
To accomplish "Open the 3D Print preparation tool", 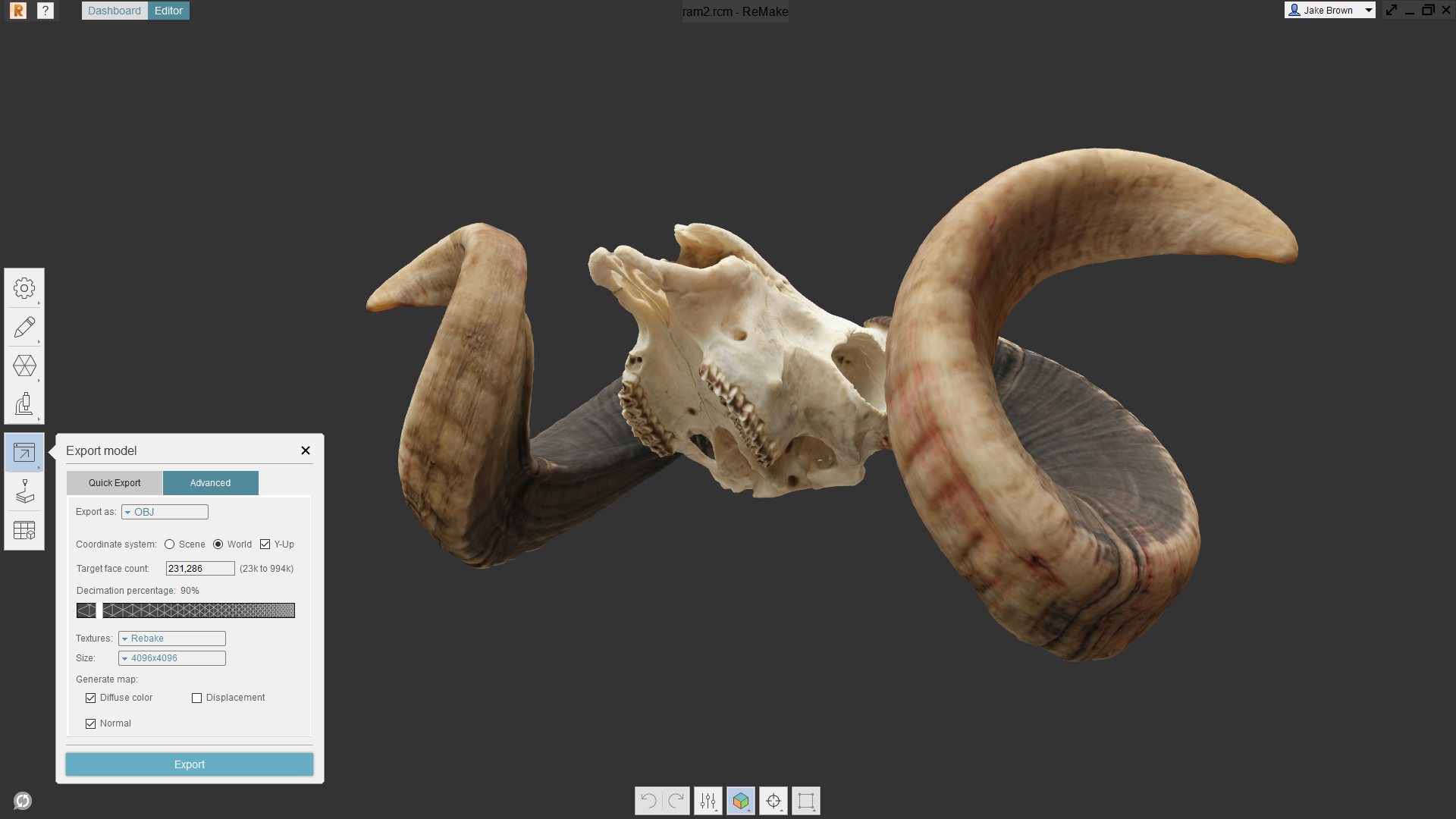I will 24,492.
